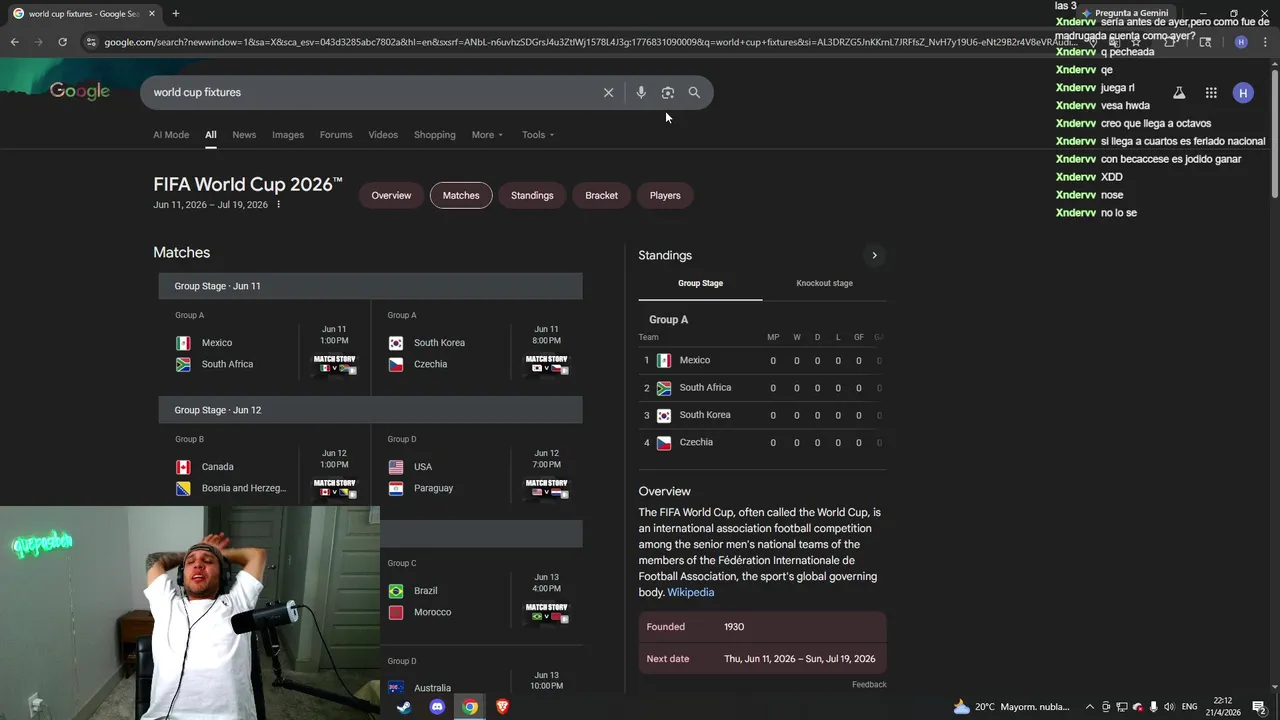This screenshot has width=1280, height=720.
Task: Open a new Chrome tab
Action: (176, 14)
